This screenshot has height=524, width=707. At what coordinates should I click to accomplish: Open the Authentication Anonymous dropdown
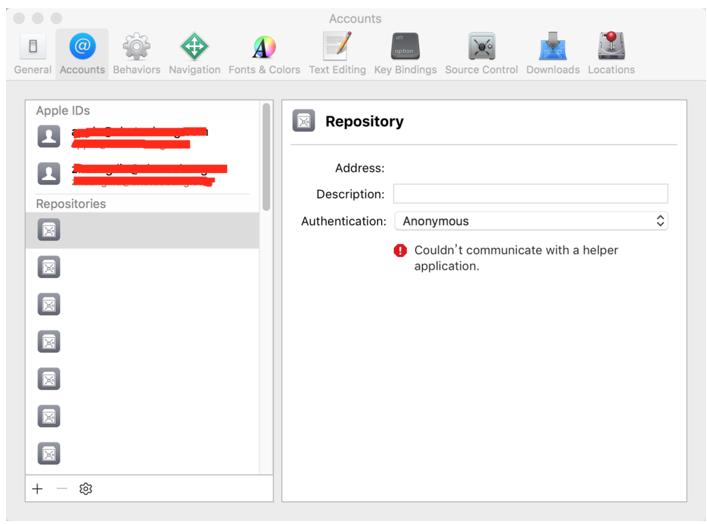pos(531,221)
